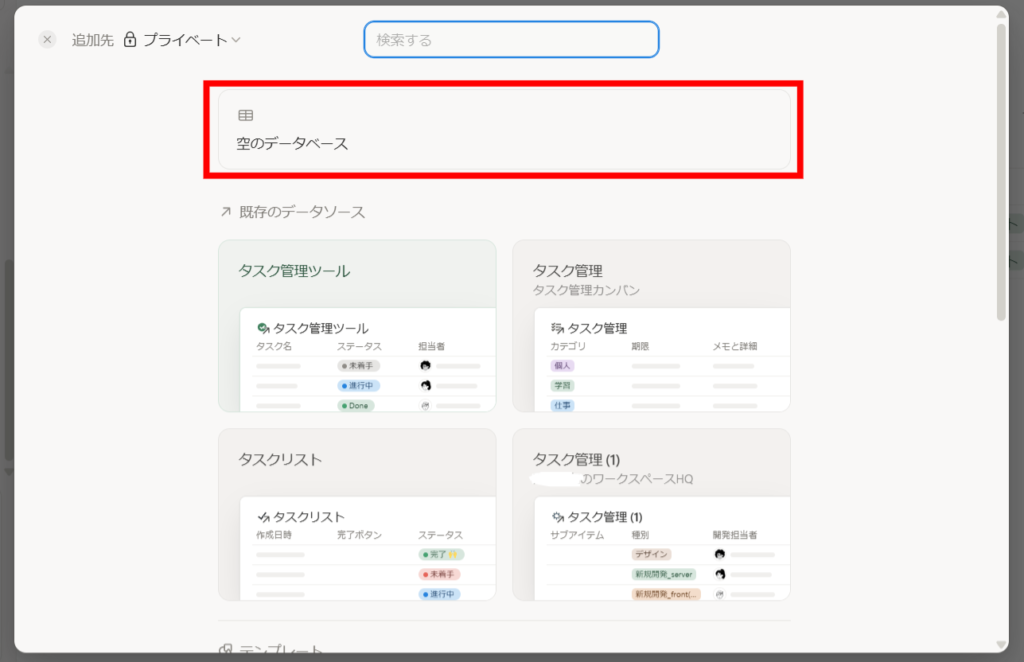The height and width of the screenshot is (662, 1024).
Task: Click the 個人 category tag
Action: 562,366
